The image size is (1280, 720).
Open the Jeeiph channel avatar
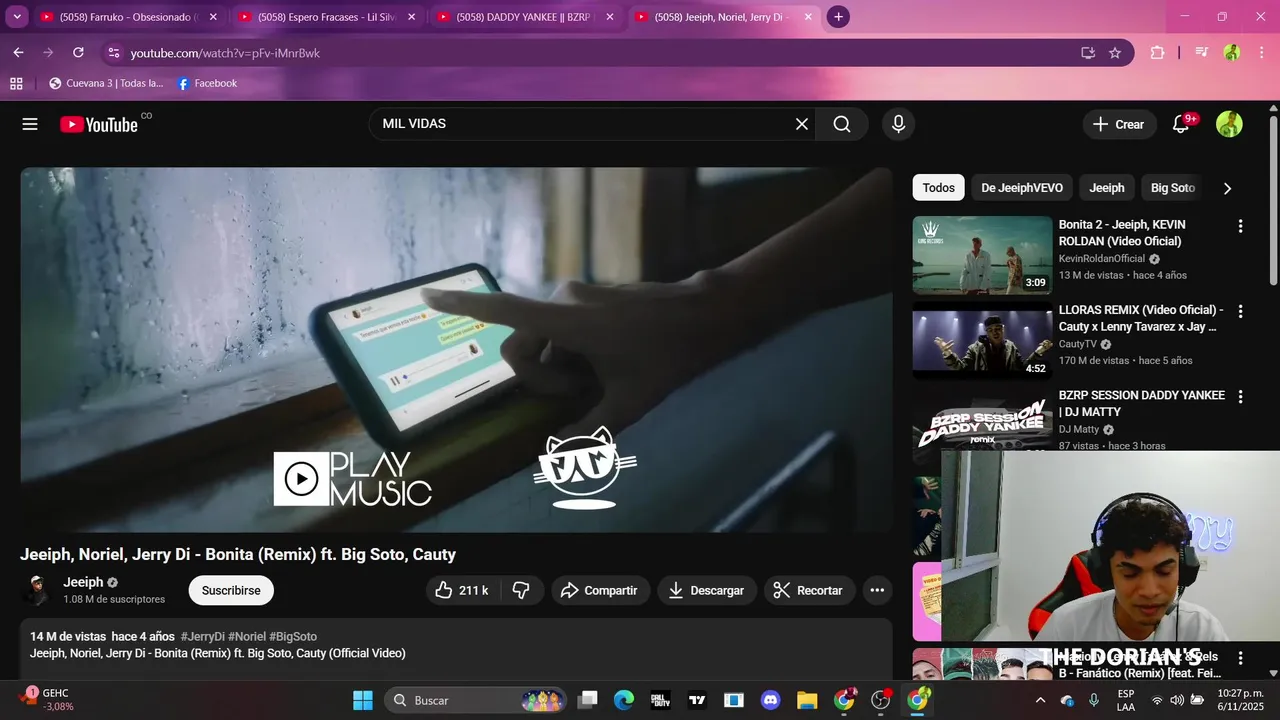tap(37, 590)
